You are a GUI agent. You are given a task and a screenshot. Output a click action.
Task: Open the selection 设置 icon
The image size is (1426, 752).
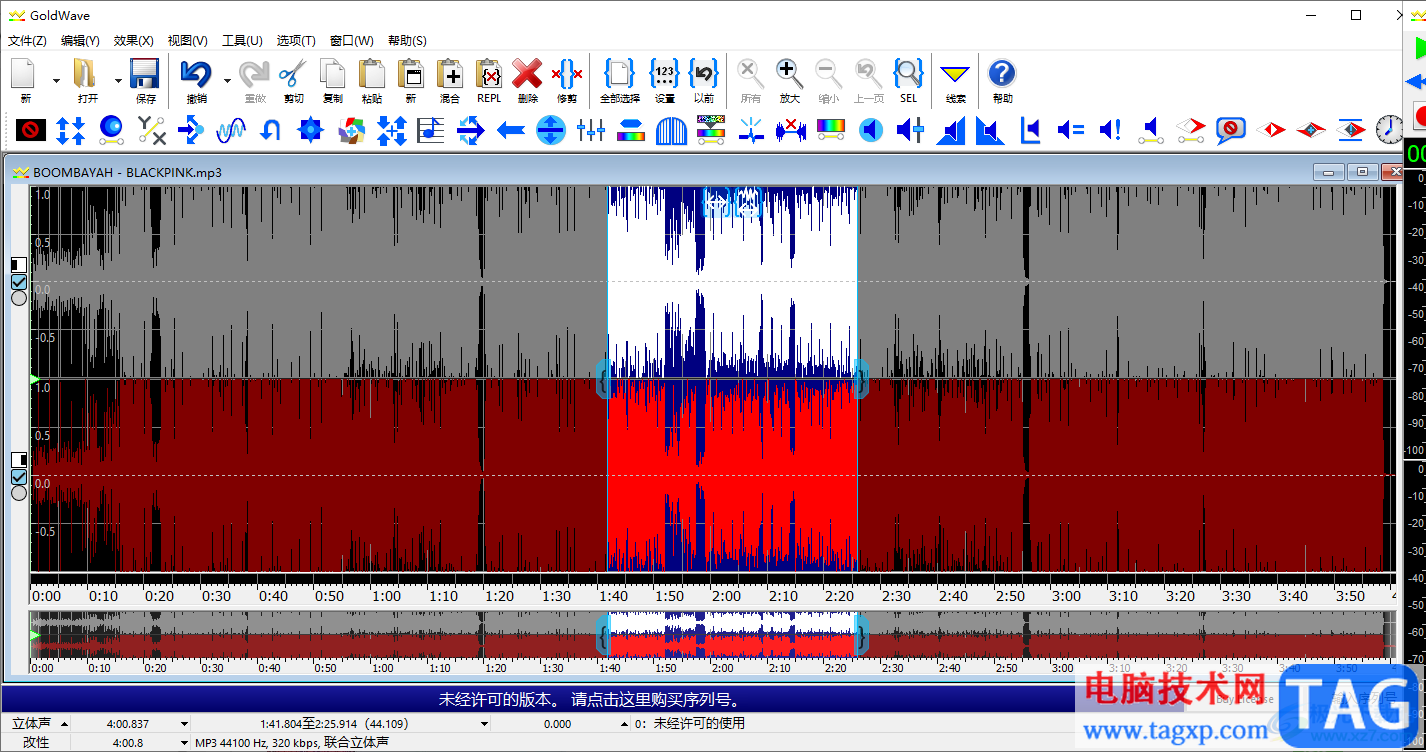click(664, 80)
